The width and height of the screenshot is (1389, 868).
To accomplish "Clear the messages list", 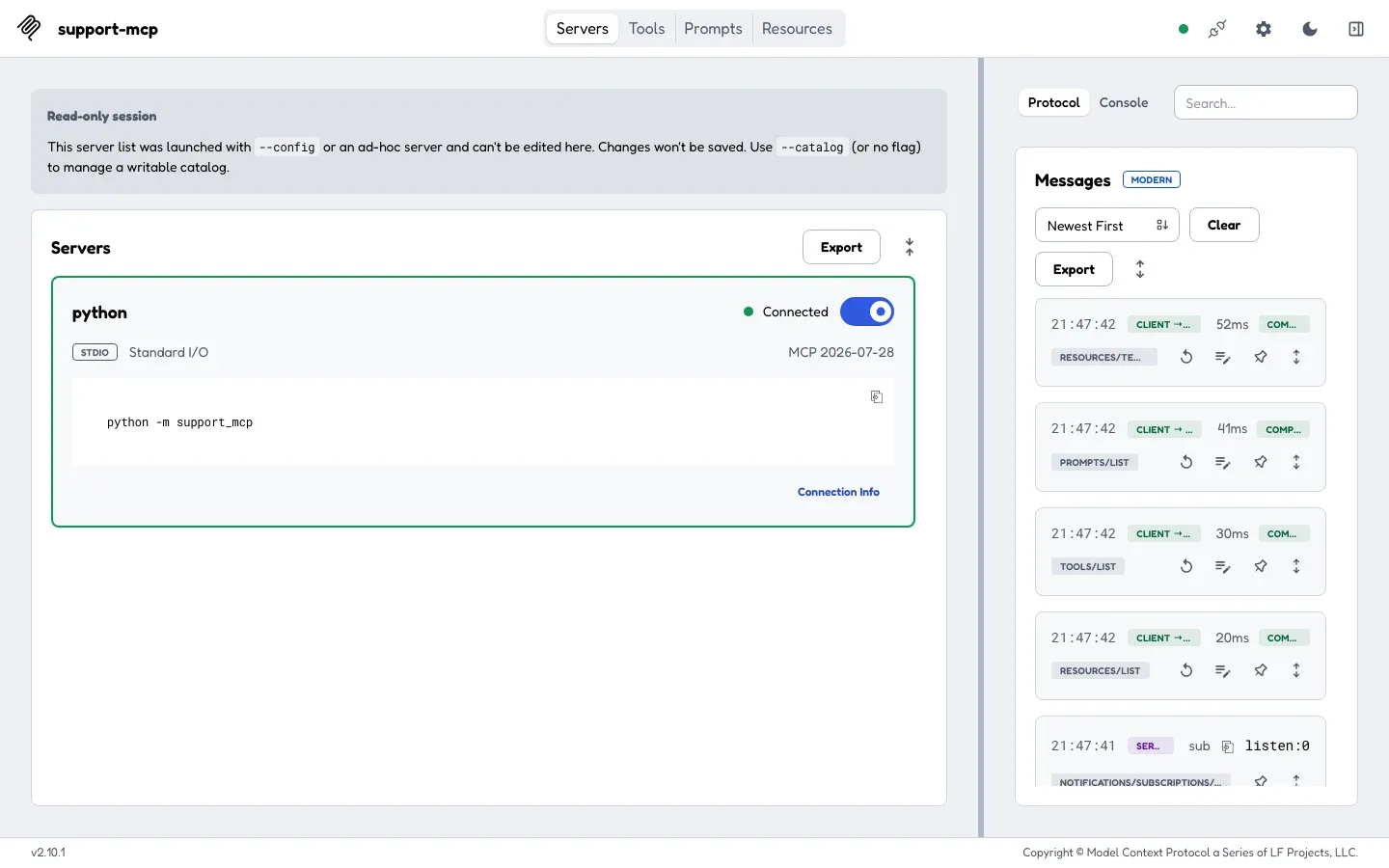I will (x=1224, y=225).
